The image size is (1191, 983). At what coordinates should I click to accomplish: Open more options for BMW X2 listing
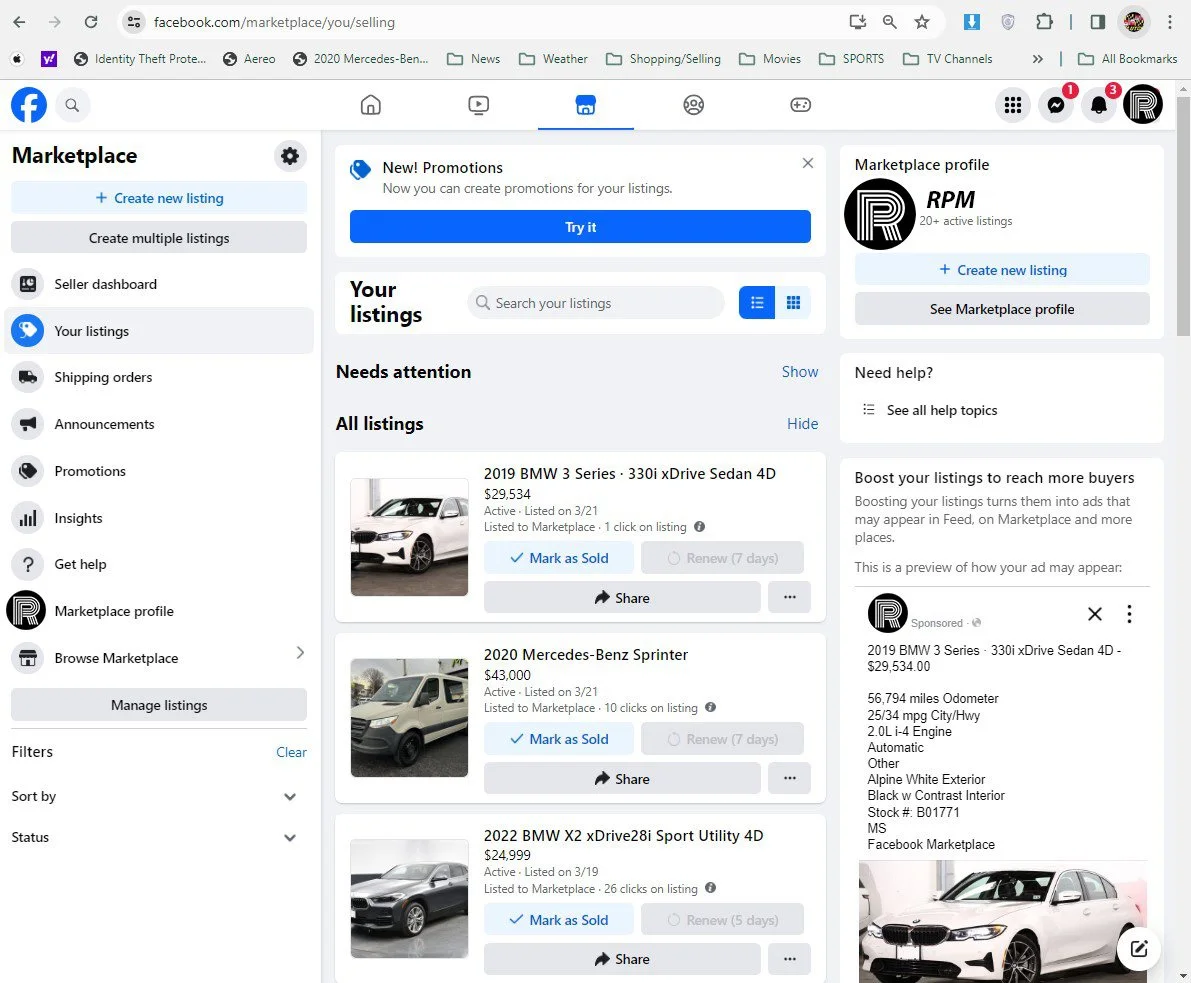(790, 959)
